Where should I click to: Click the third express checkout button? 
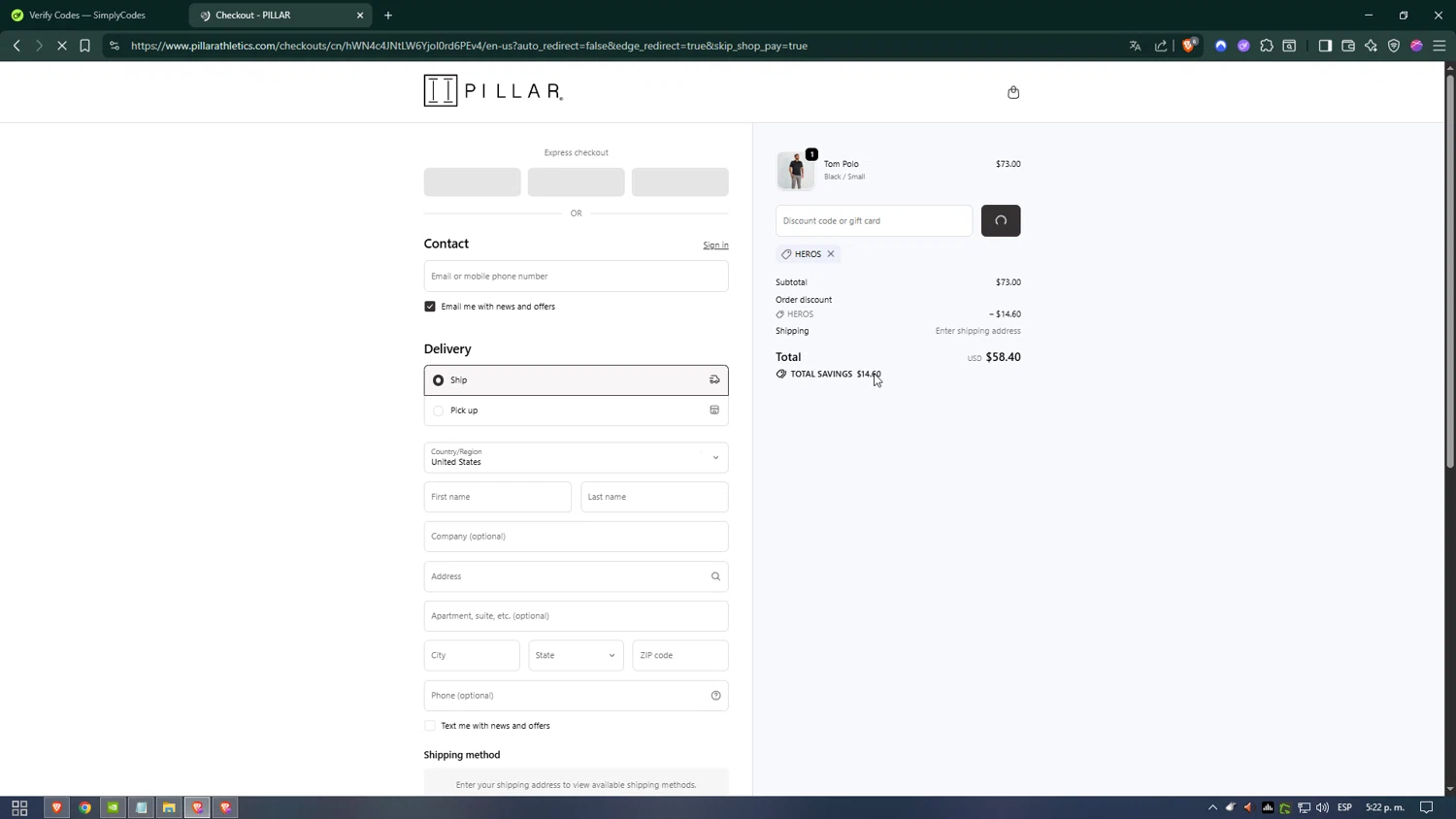pyautogui.click(x=679, y=181)
